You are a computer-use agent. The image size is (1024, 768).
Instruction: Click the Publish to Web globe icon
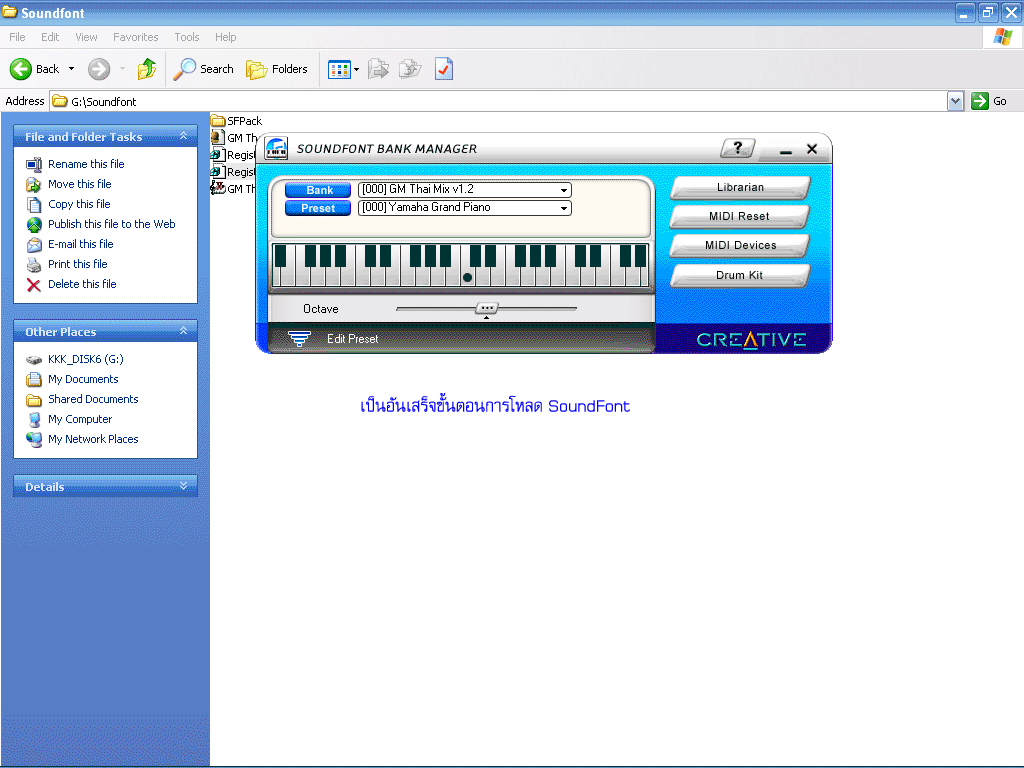coord(34,225)
